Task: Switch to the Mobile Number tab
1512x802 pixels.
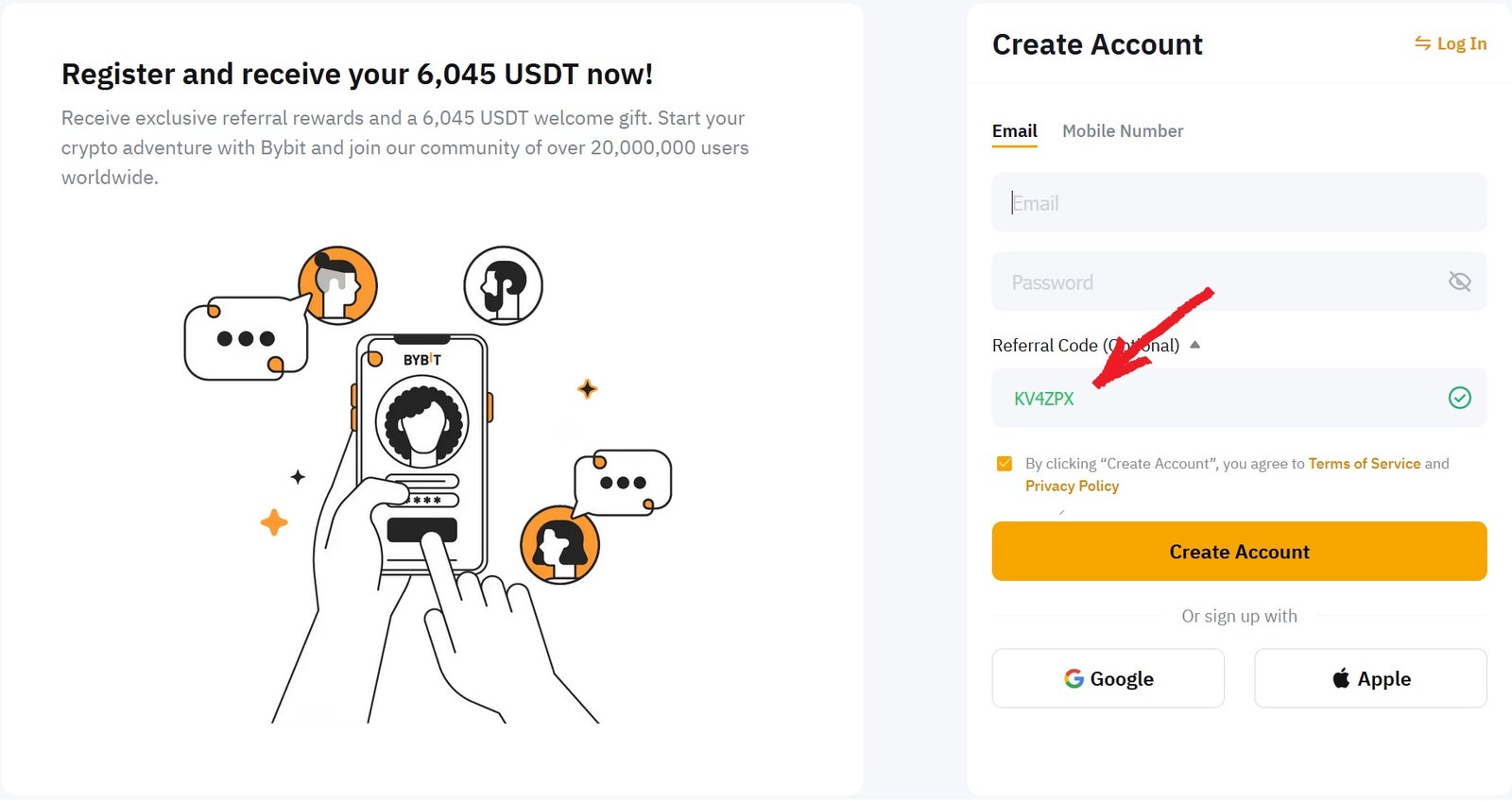Action: 1123,131
